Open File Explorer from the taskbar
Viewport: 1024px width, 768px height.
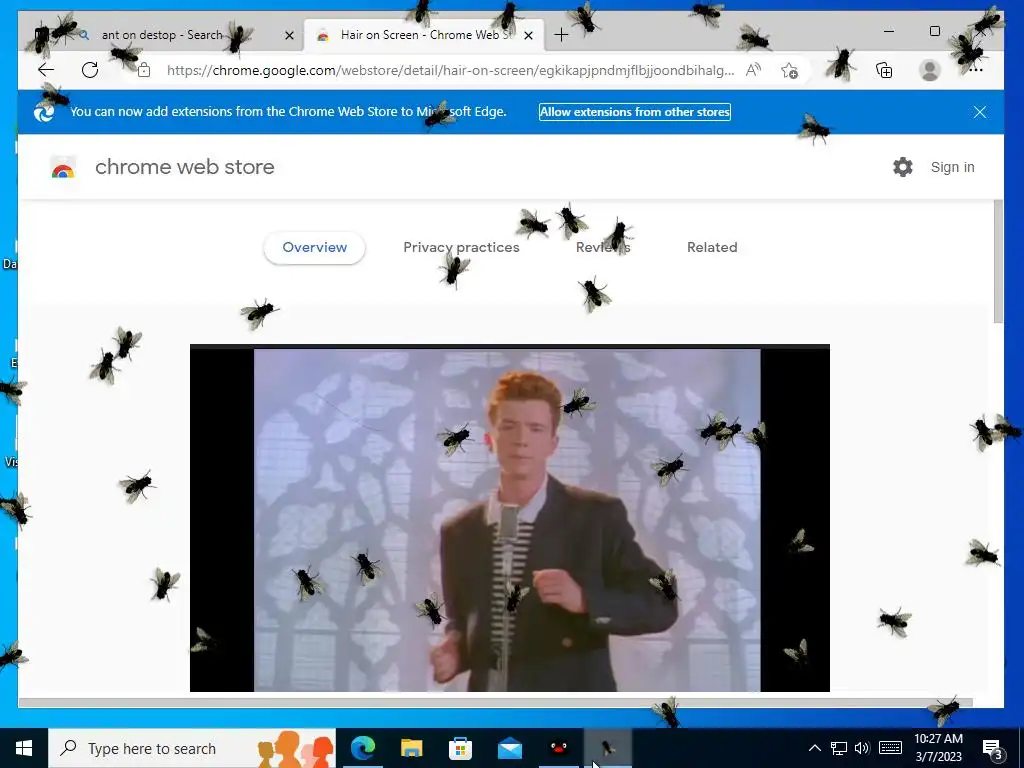pyautogui.click(x=411, y=748)
